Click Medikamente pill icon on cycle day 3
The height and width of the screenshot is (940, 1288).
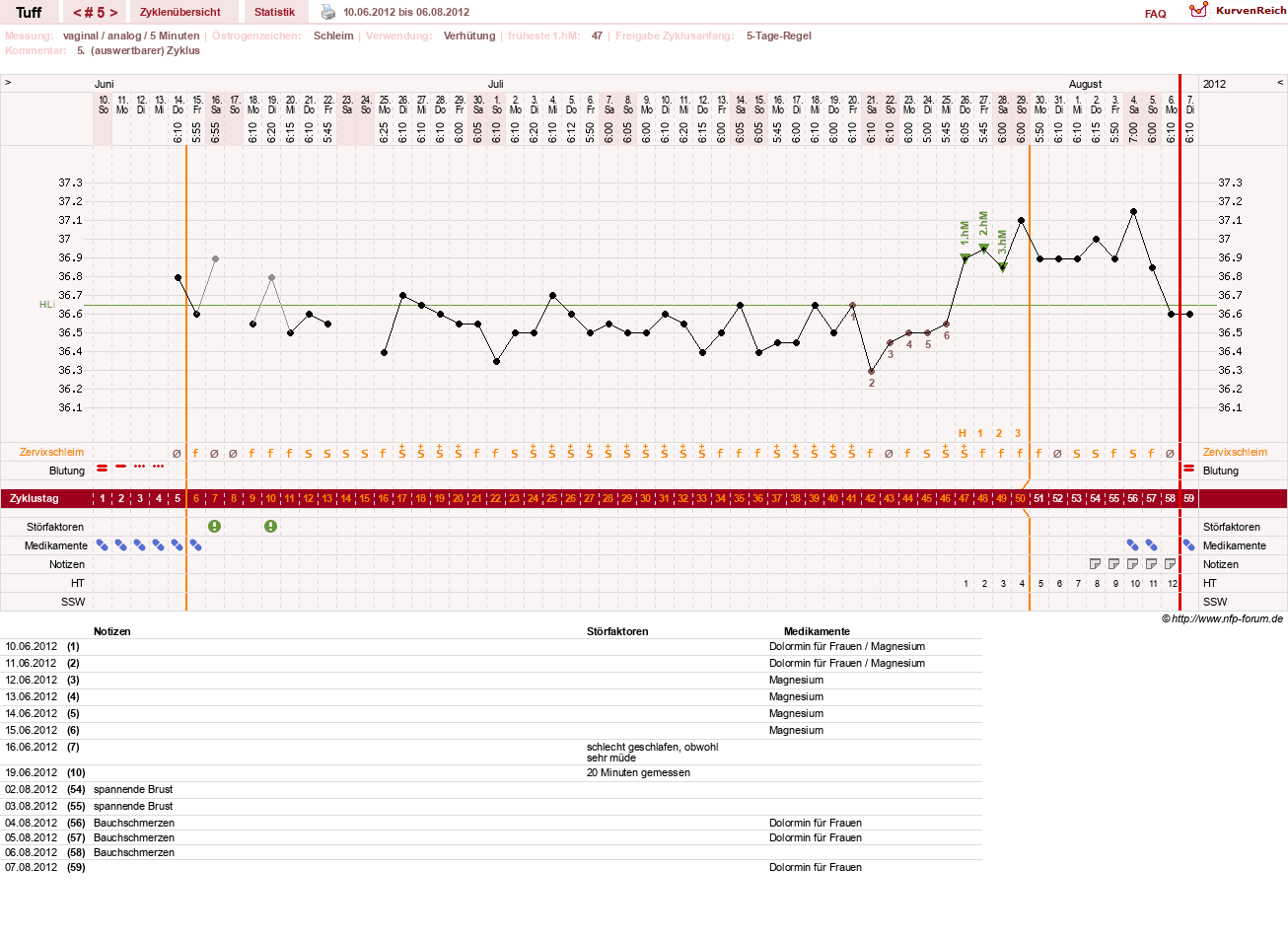click(139, 545)
